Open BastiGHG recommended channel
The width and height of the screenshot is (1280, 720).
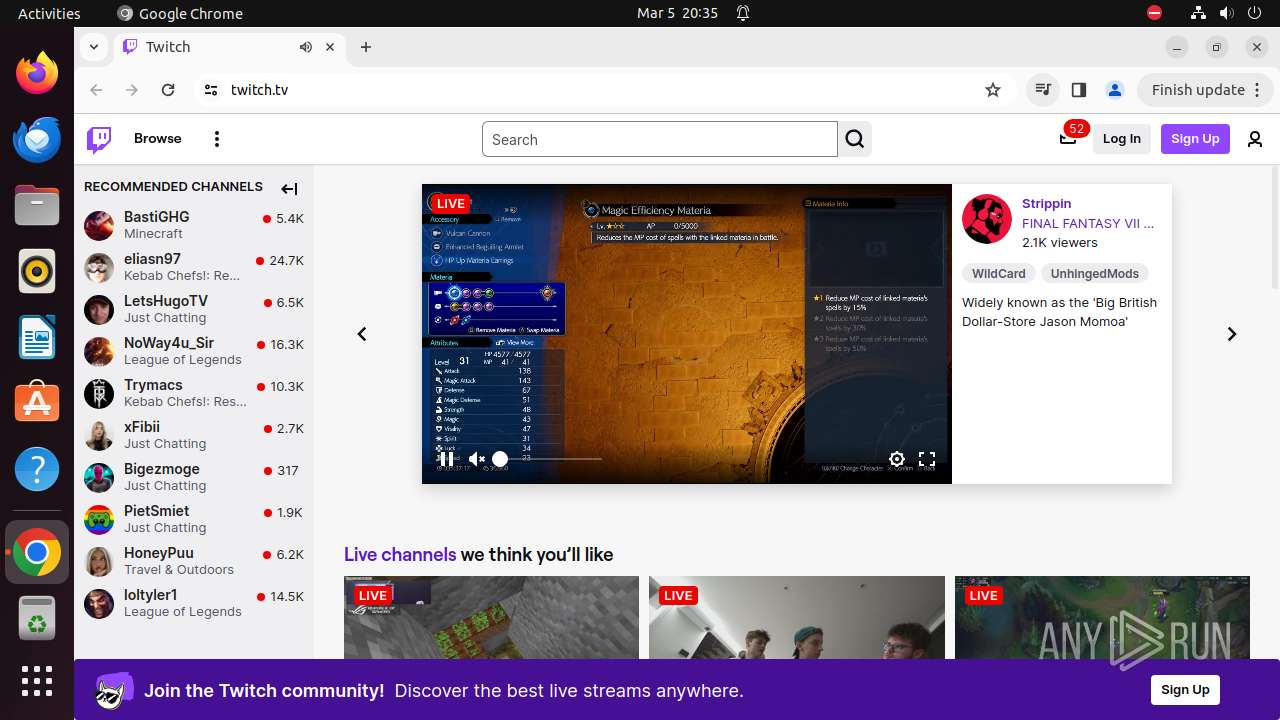point(194,225)
